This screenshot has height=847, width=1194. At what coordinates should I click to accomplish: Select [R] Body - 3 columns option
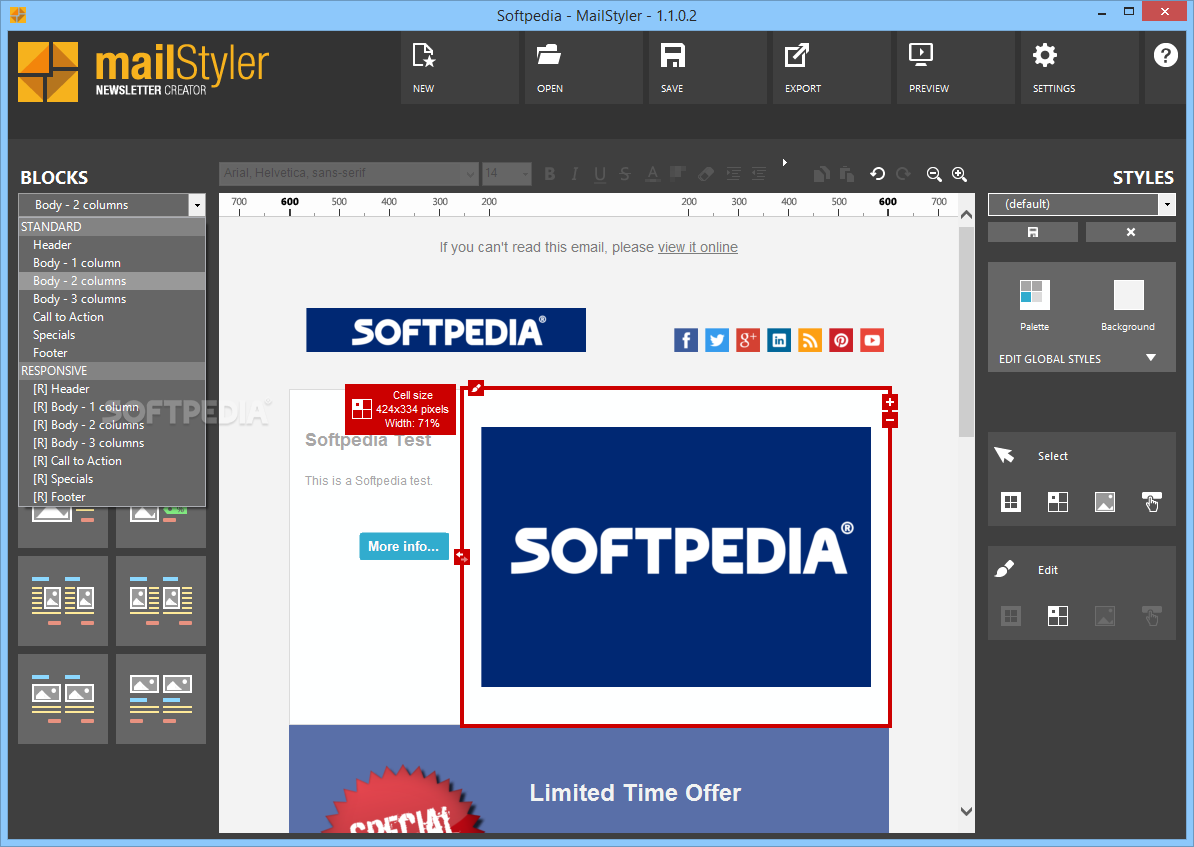tap(112, 443)
